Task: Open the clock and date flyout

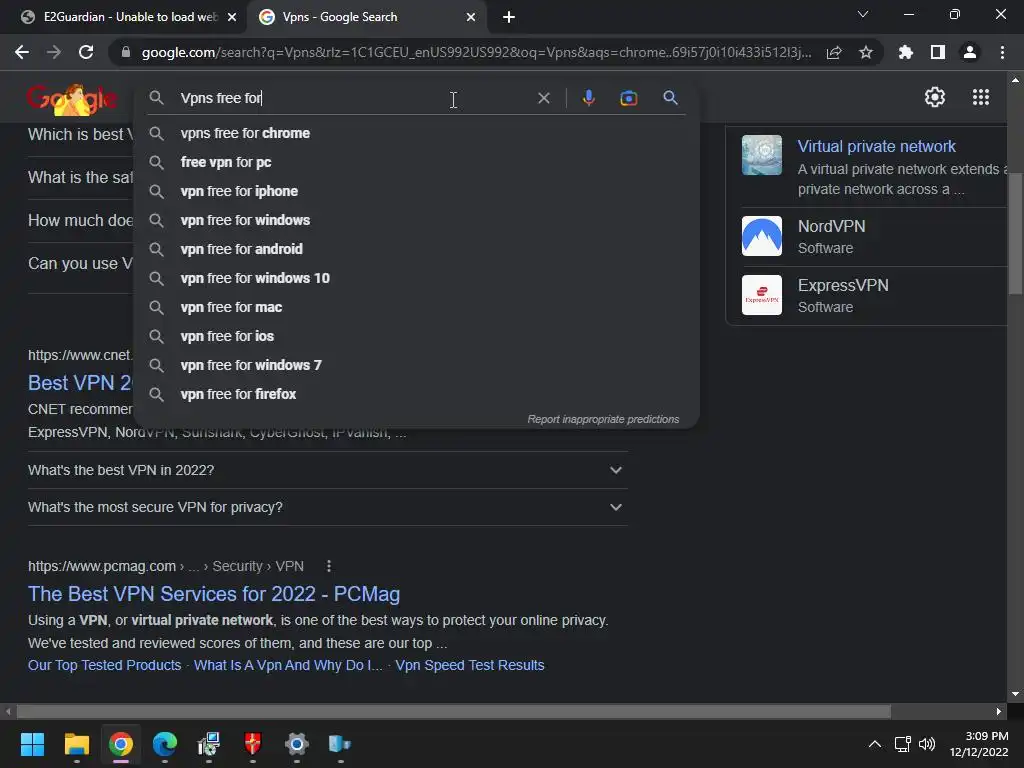Action: click(978, 744)
